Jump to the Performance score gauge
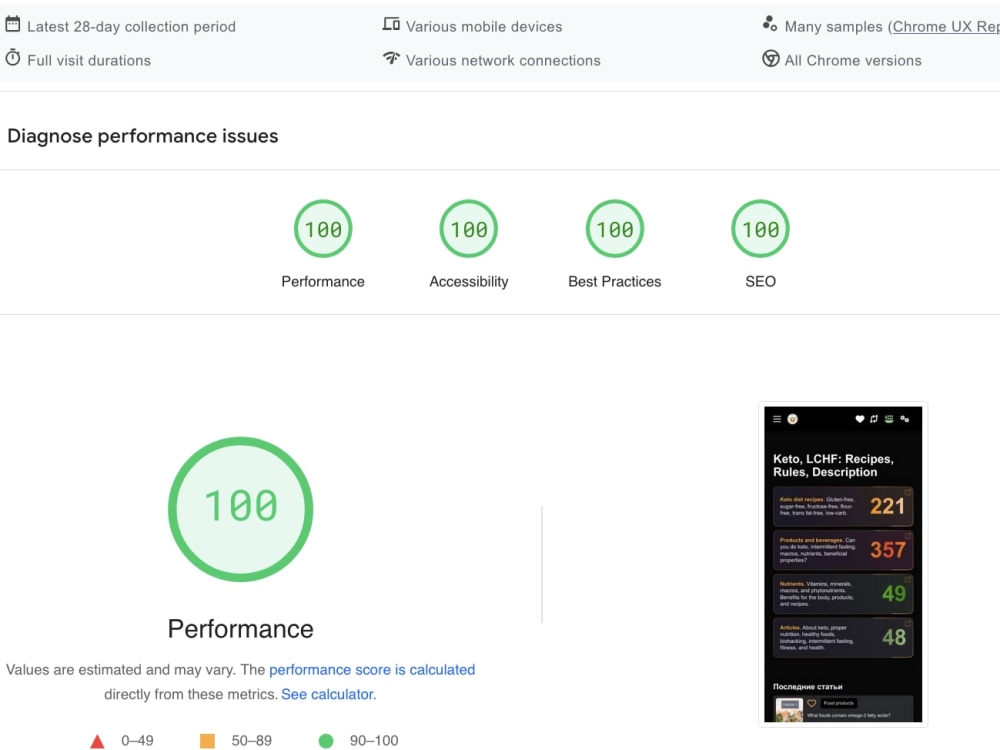 [323, 229]
